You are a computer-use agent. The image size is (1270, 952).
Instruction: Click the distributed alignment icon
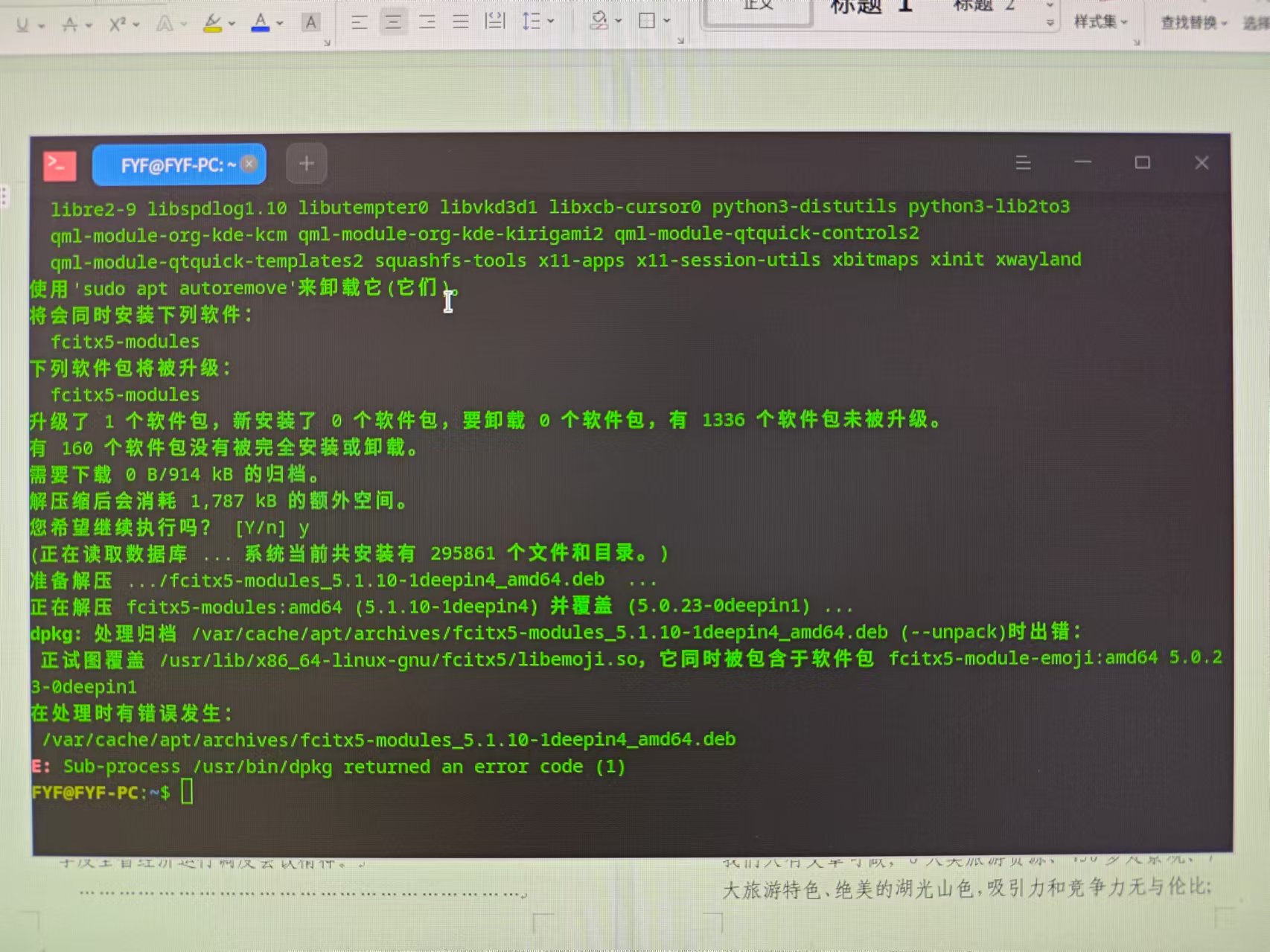coord(495,21)
